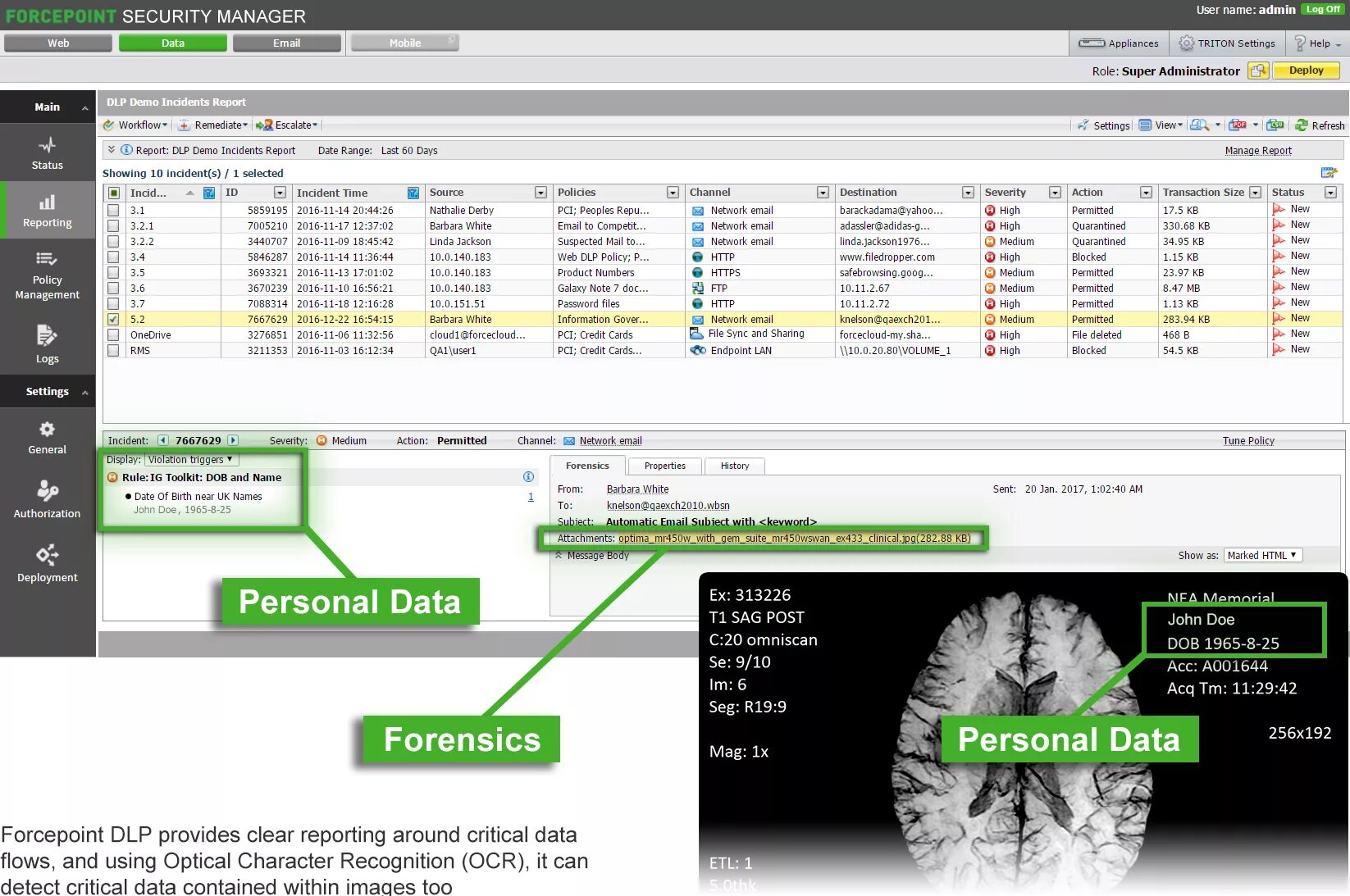Switch to the Email module tab
The height and width of the screenshot is (896, 1350).
[287, 43]
